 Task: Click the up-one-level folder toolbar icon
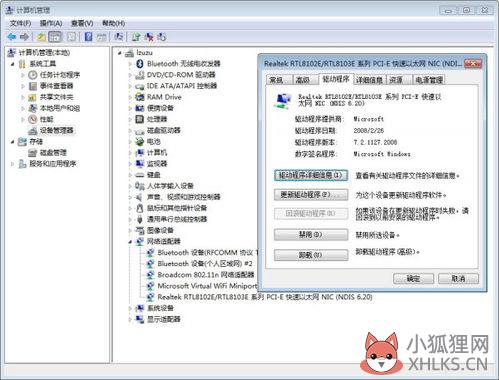[x=41, y=37]
